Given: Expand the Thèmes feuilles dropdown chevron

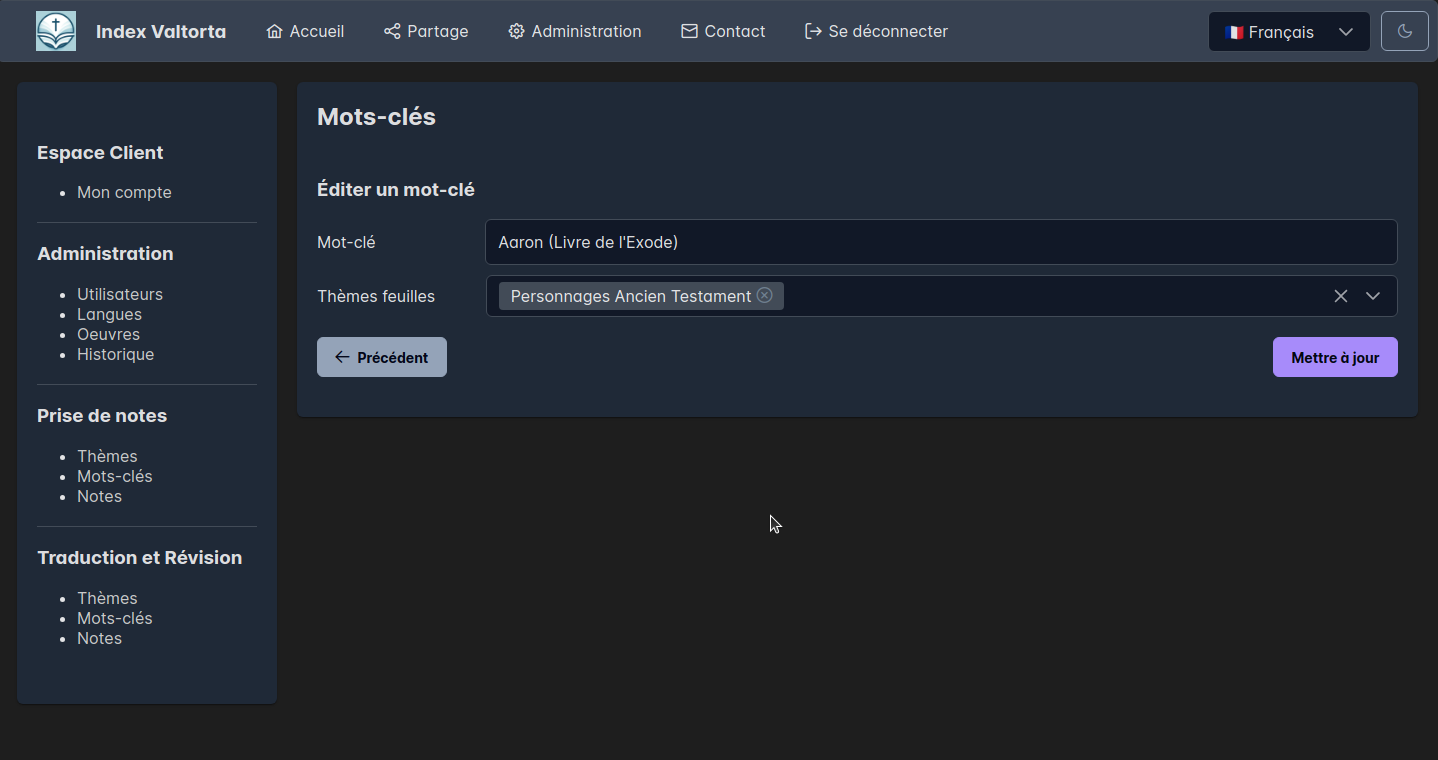Looking at the screenshot, I should click(x=1373, y=296).
